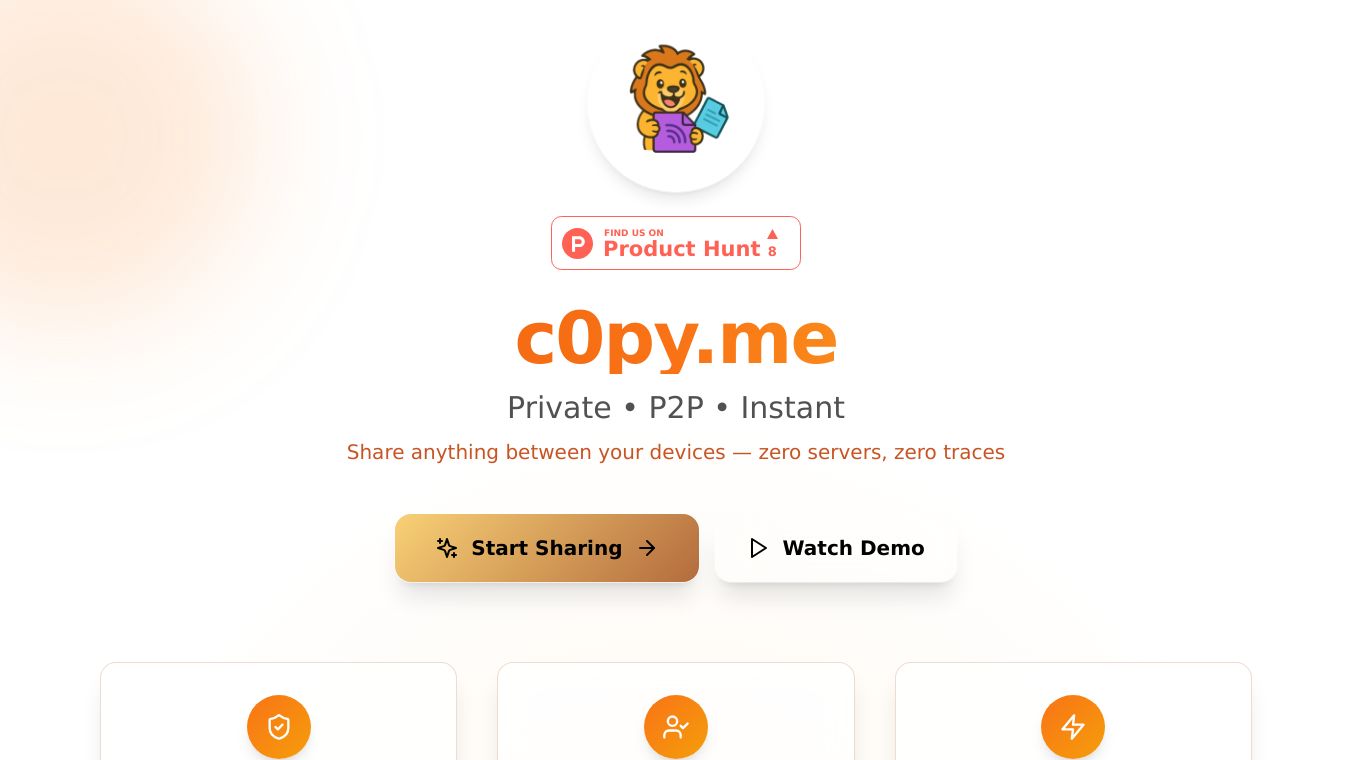Click the upvote triangle showing 8
Image resolution: width=1352 pixels, height=760 pixels.
(x=772, y=243)
